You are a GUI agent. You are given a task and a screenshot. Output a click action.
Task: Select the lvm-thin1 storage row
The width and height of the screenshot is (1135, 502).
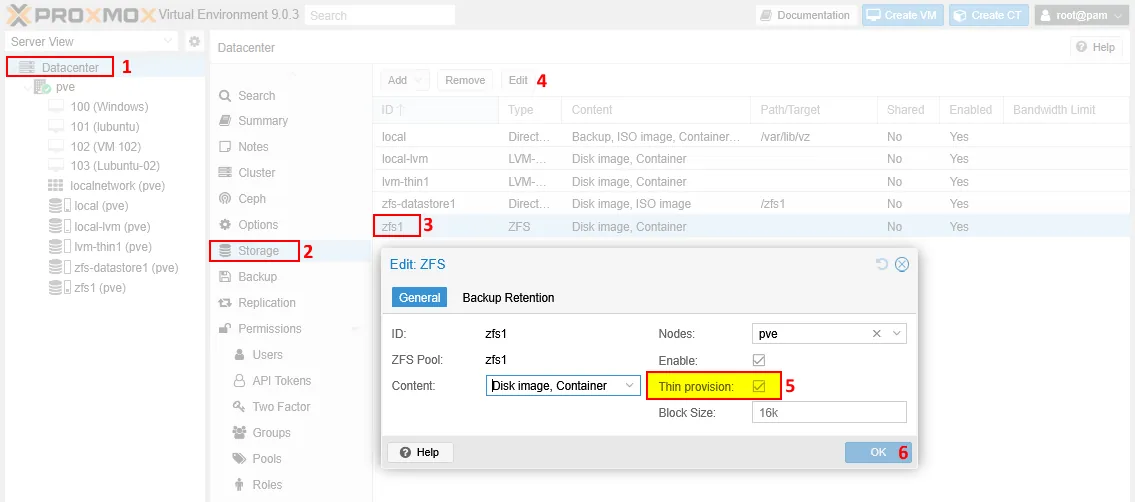click(753, 182)
